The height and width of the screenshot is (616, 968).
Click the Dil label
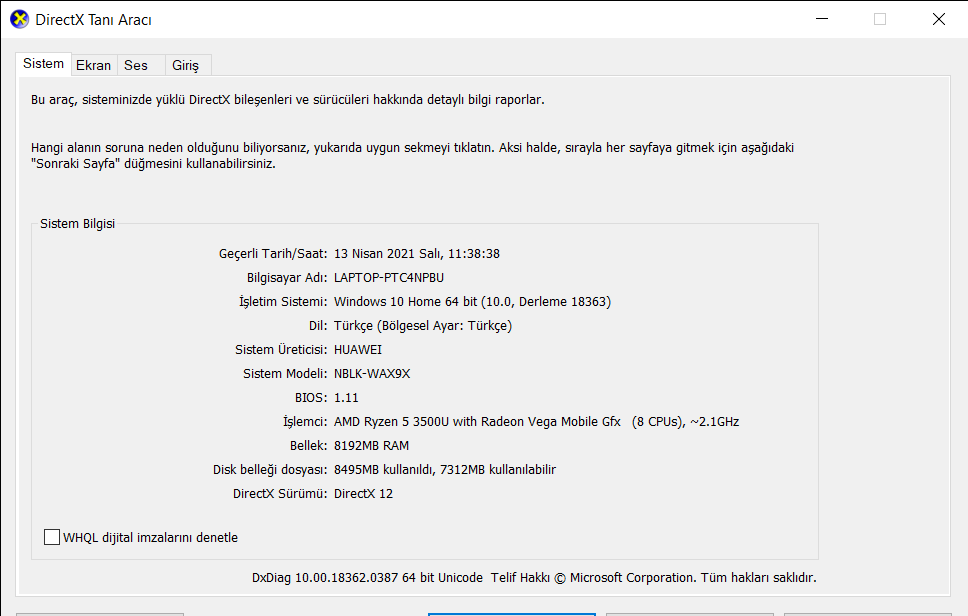pos(318,326)
